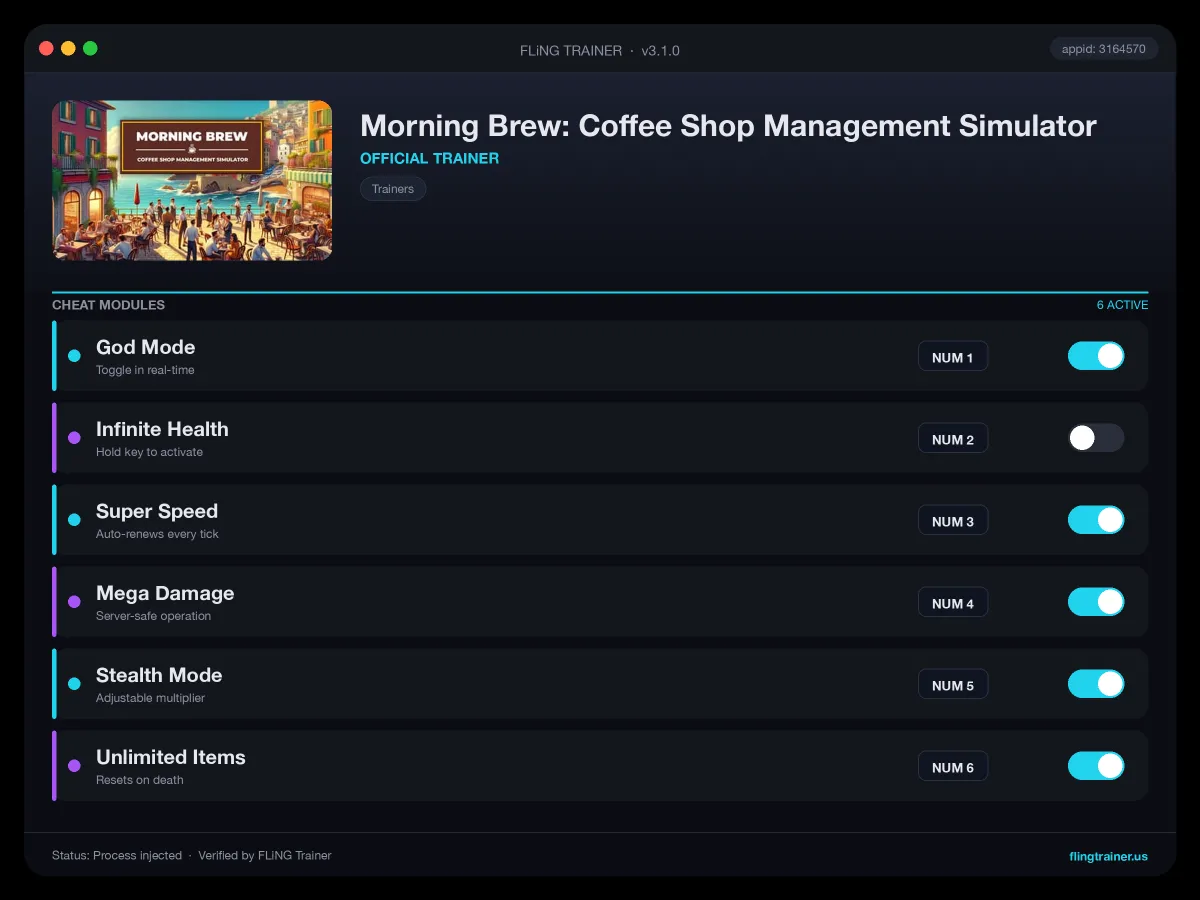Click the "Server-safe operation" description
The width and height of the screenshot is (1200, 900).
[x=154, y=616]
